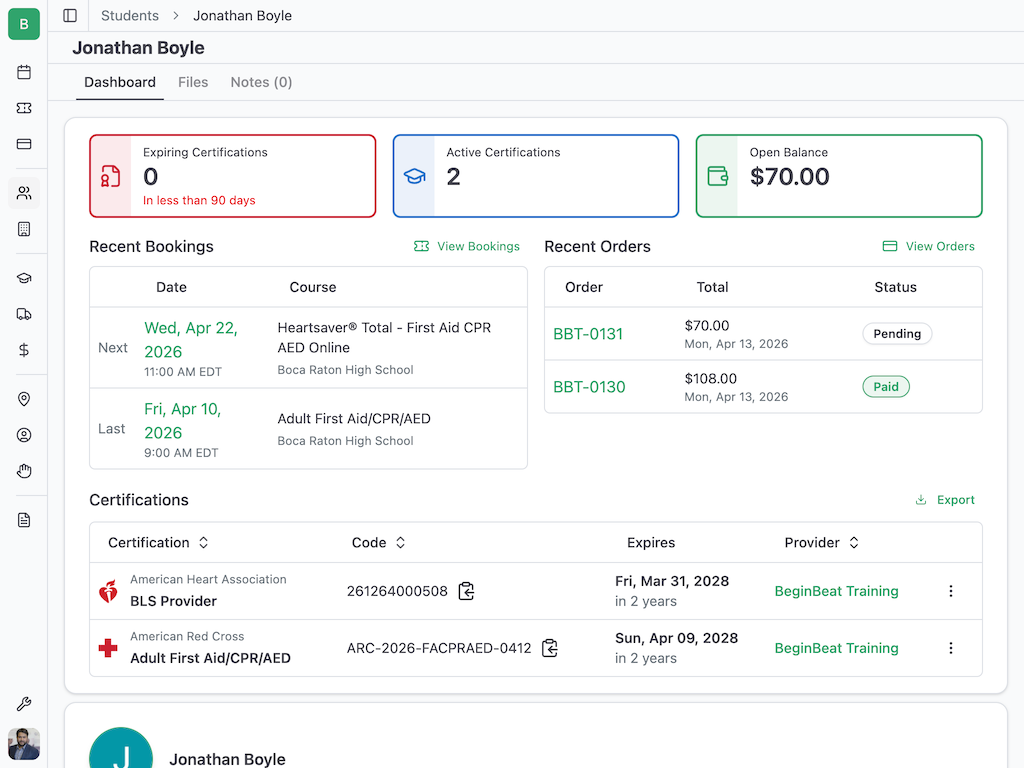Open order BBT-0131
This screenshot has width=1024, height=768.
click(588, 334)
